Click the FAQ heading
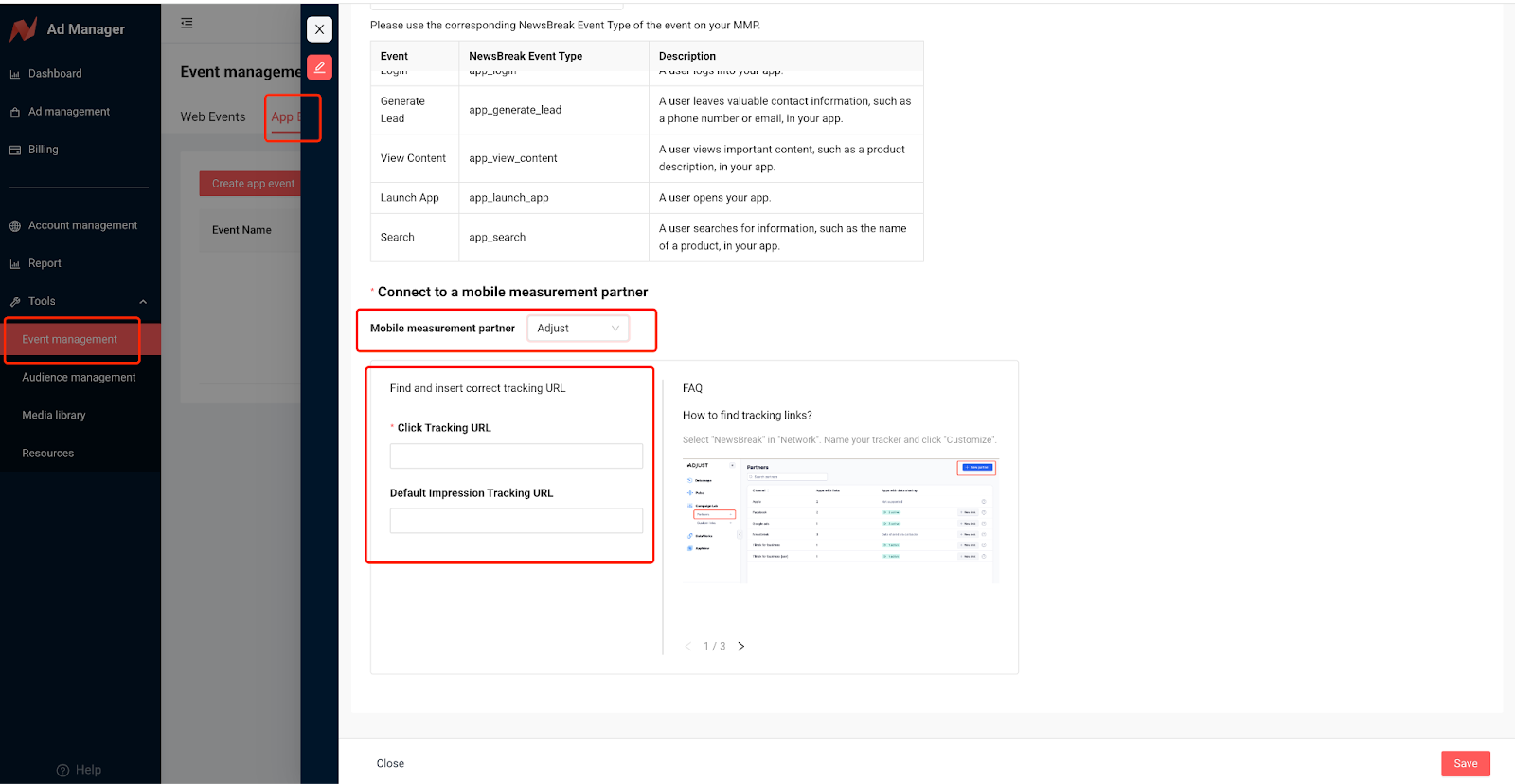The width and height of the screenshot is (1515, 784). click(x=692, y=388)
